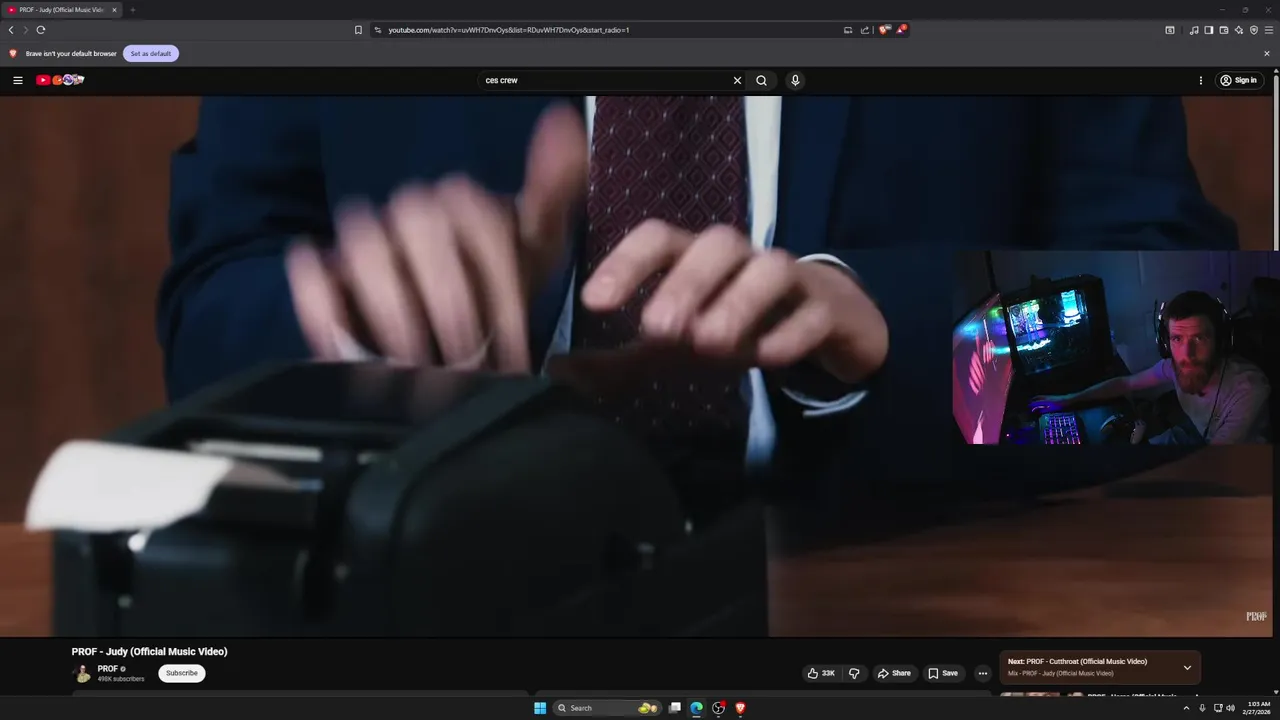1280x720 pixels.
Task: Open Leo AI assistant icon
Action: (1239, 30)
